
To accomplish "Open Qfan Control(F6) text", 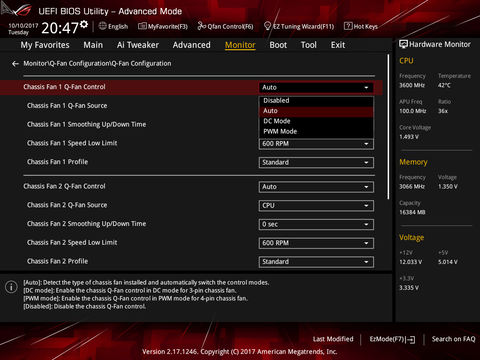I will pos(230,26).
